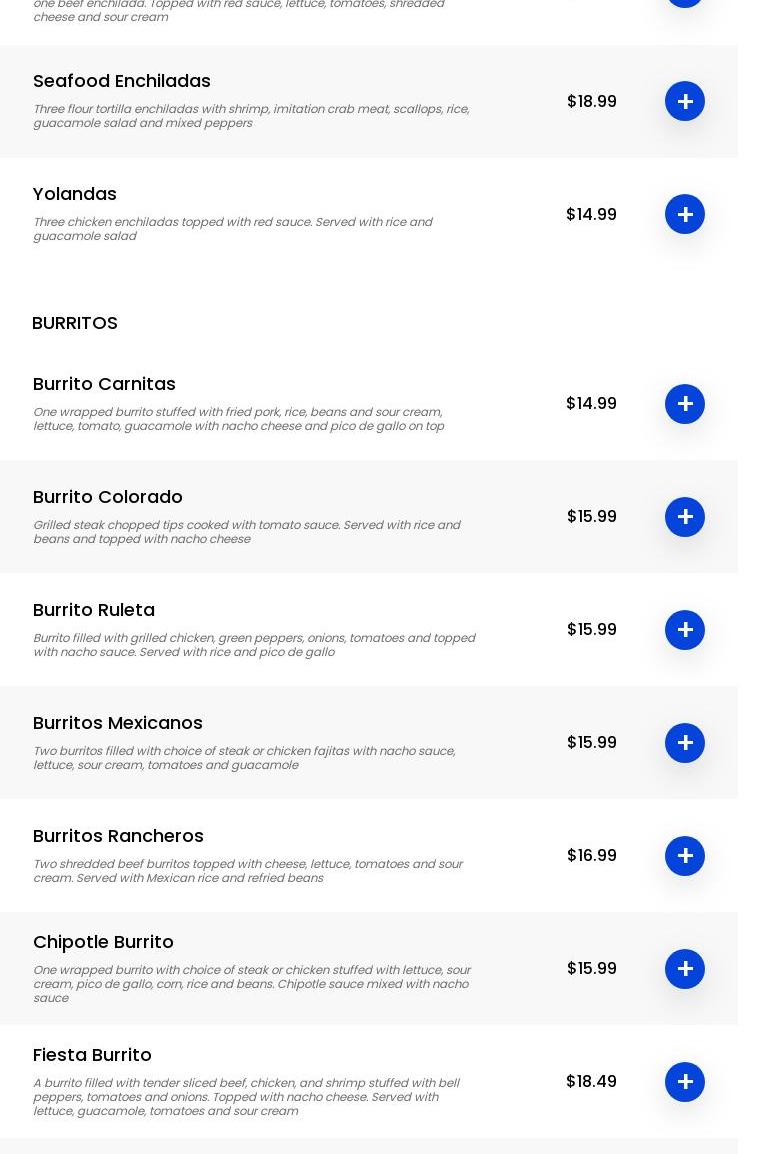Open the Seafood Enchiladas item title
The width and height of the screenshot is (770, 1154).
tap(122, 81)
